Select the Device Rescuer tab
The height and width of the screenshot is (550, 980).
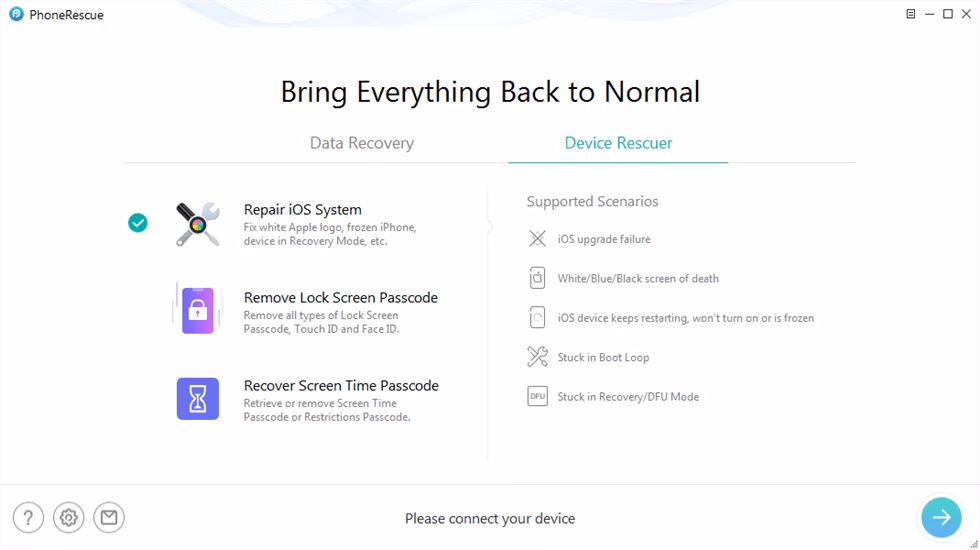pyautogui.click(x=618, y=143)
